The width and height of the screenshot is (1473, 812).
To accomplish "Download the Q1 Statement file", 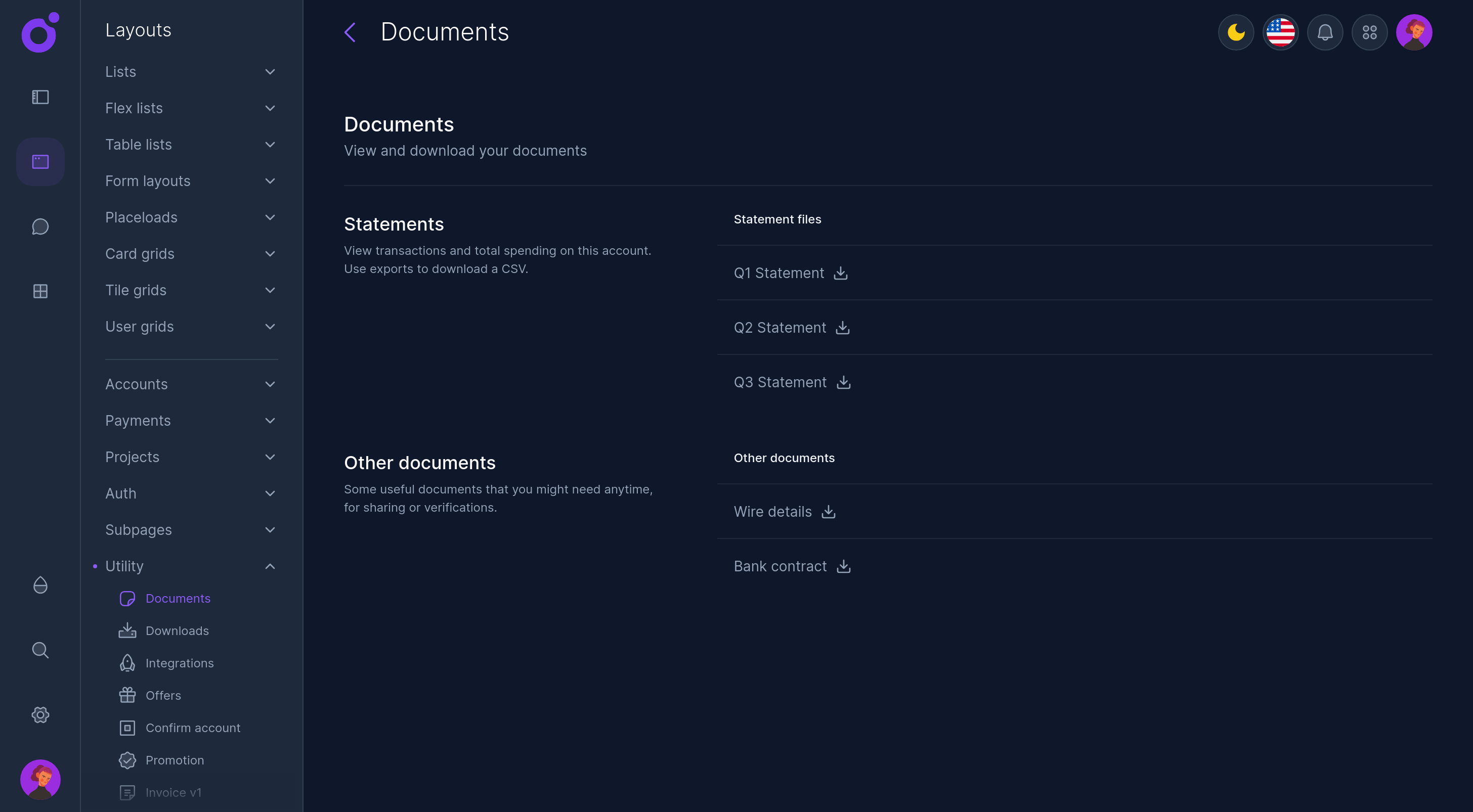I will (x=841, y=273).
